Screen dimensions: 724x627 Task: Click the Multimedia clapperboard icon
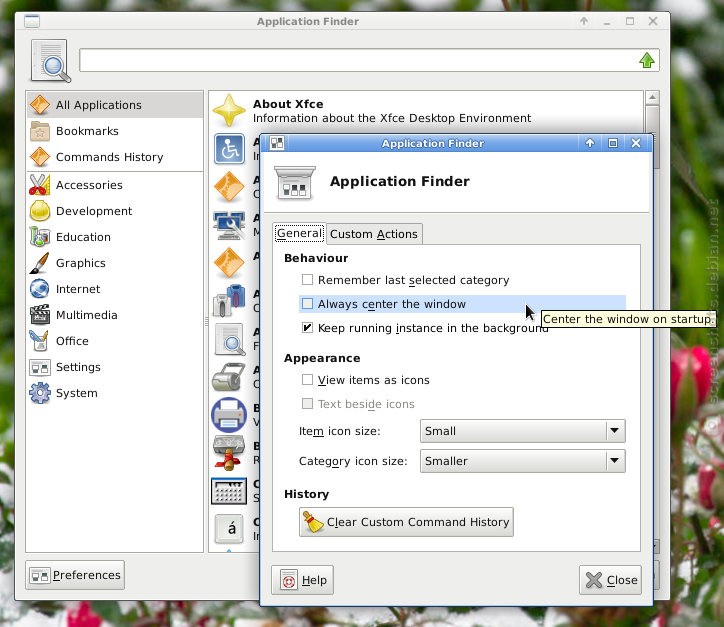[40, 315]
